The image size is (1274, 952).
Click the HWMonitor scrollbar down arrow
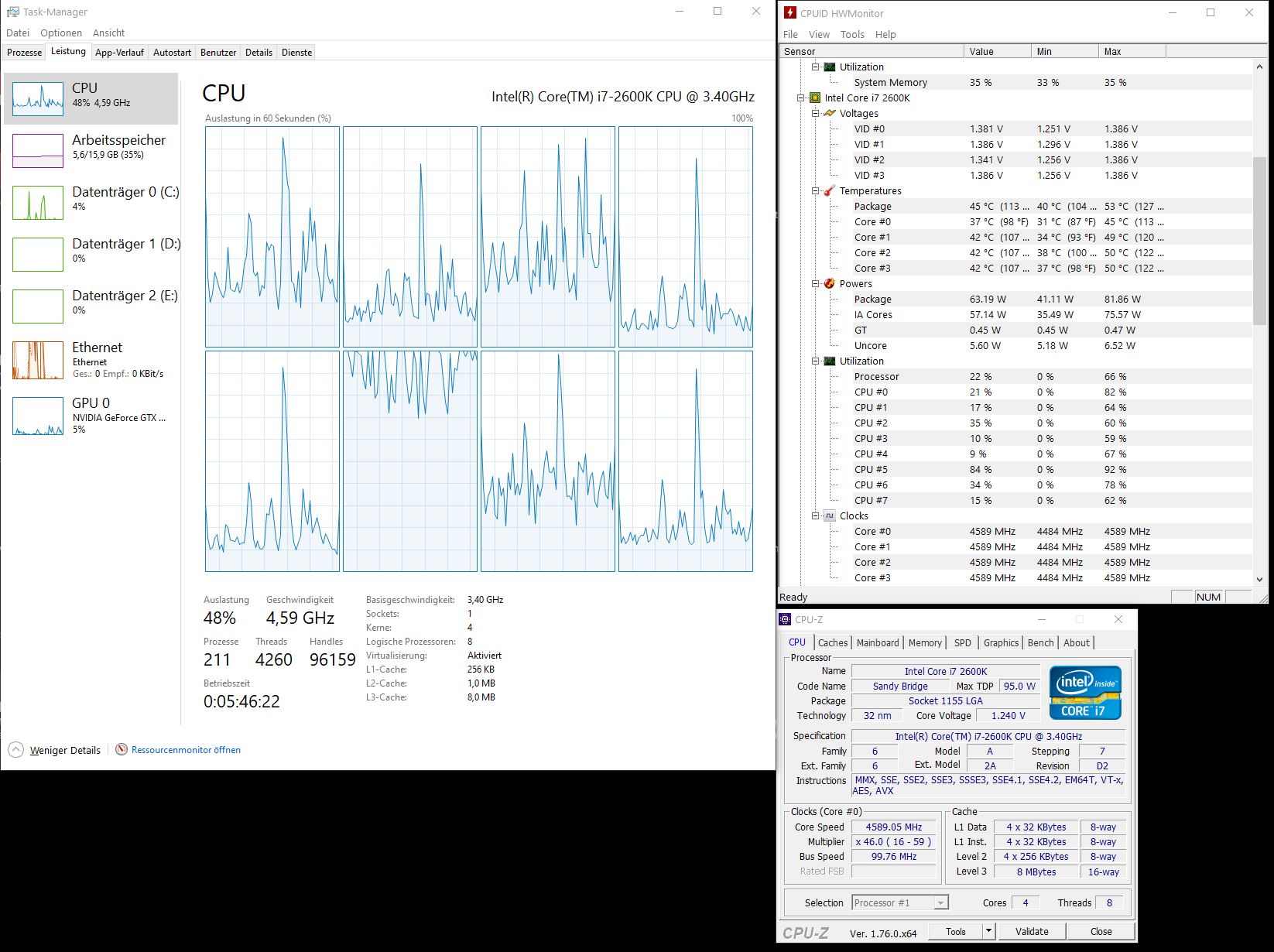pos(1259,579)
